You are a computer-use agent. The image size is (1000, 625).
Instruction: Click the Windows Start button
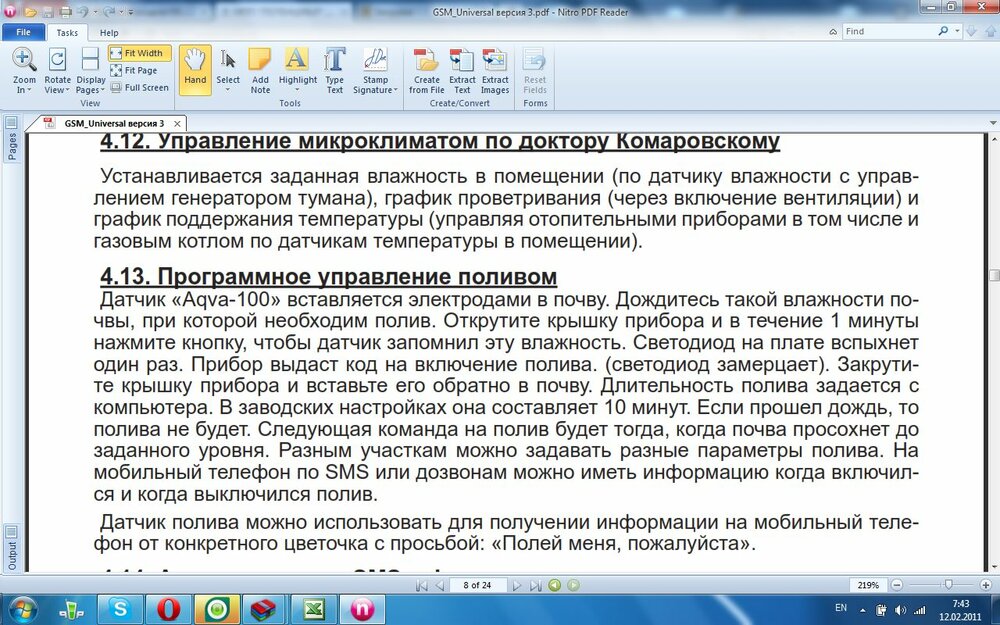click(x=24, y=609)
